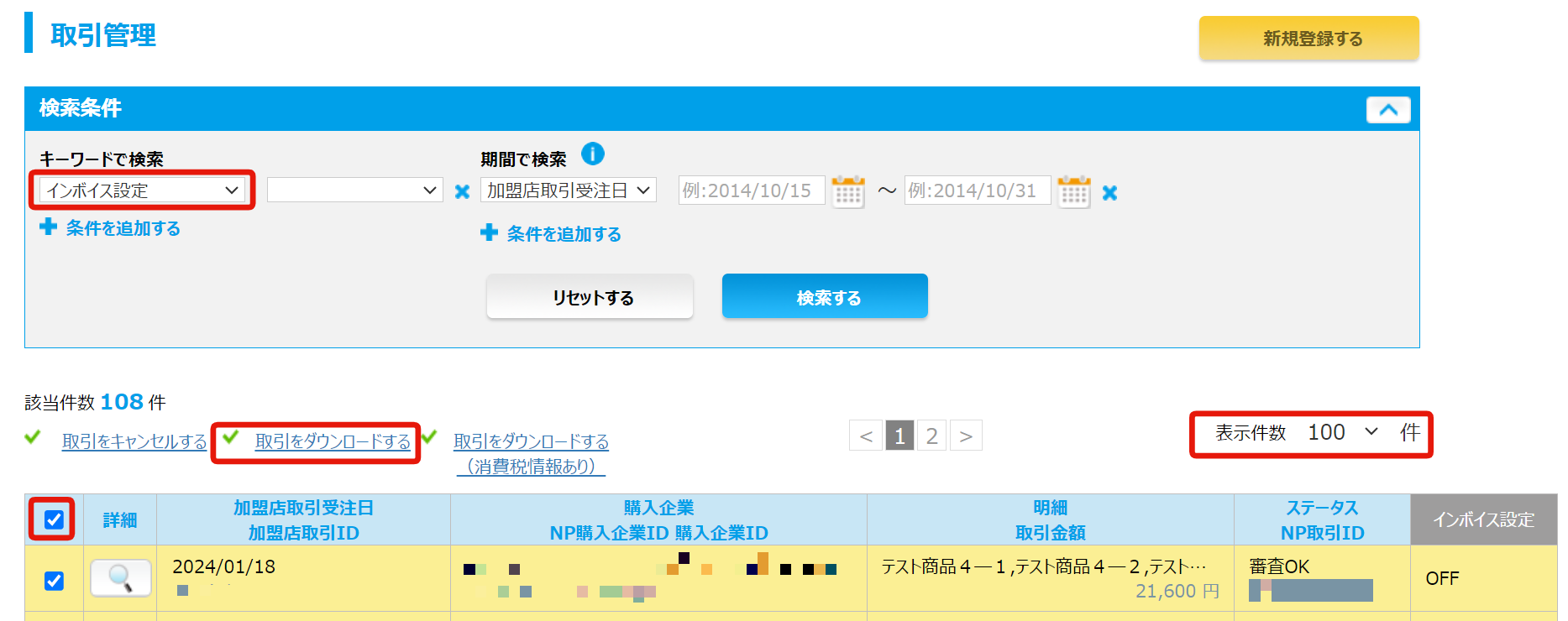Click the 加盟店取引ID column header
Image resolution: width=1568 pixels, height=621 pixels.
pos(303,533)
